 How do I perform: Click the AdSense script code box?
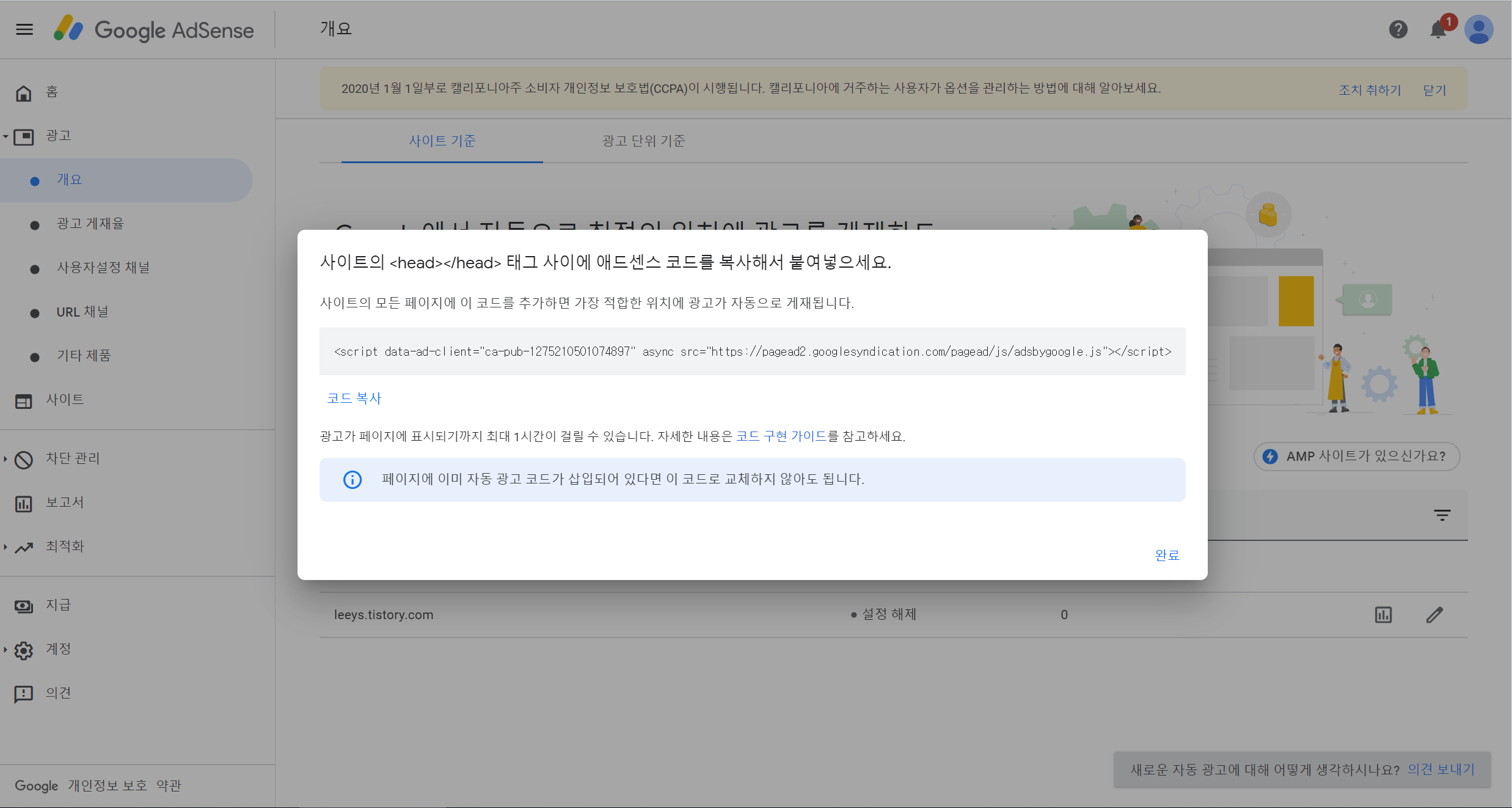(752, 351)
